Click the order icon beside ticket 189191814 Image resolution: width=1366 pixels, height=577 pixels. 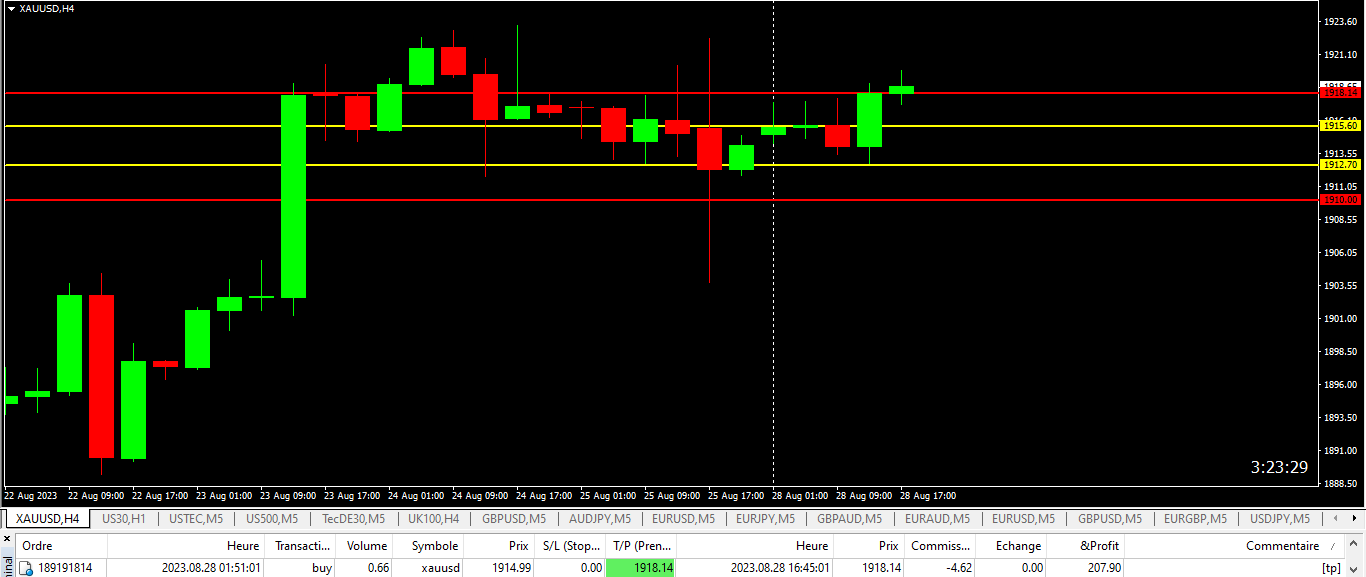click(26, 568)
